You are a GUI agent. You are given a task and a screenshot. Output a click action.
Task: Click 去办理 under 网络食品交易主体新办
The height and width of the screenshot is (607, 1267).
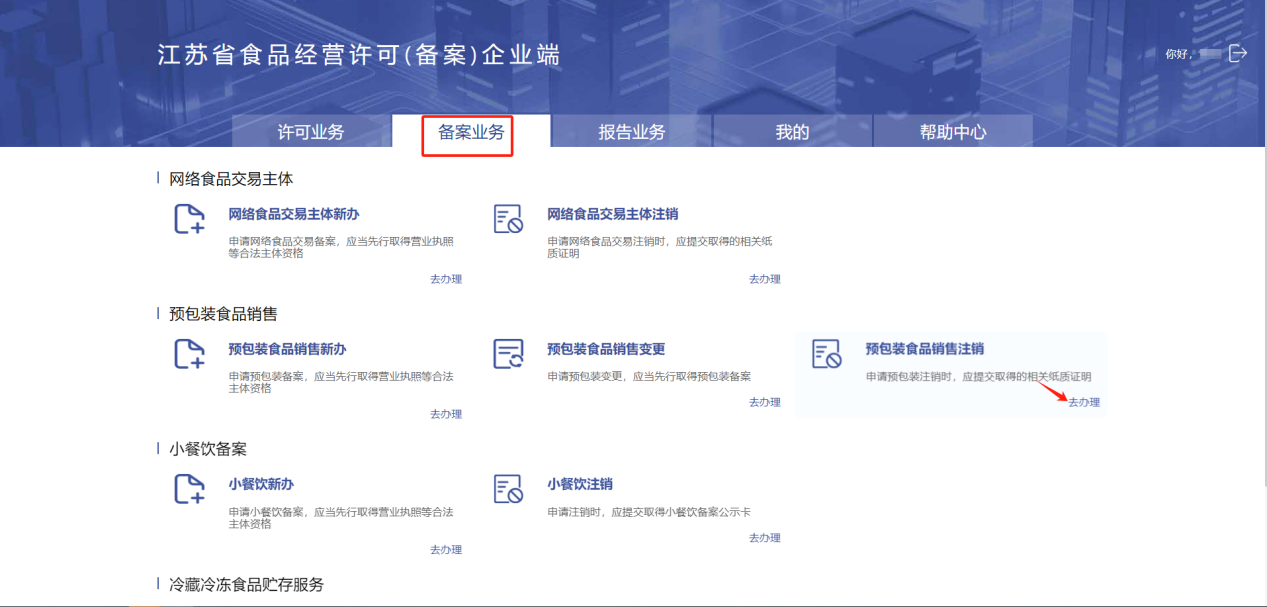pyautogui.click(x=446, y=279)
